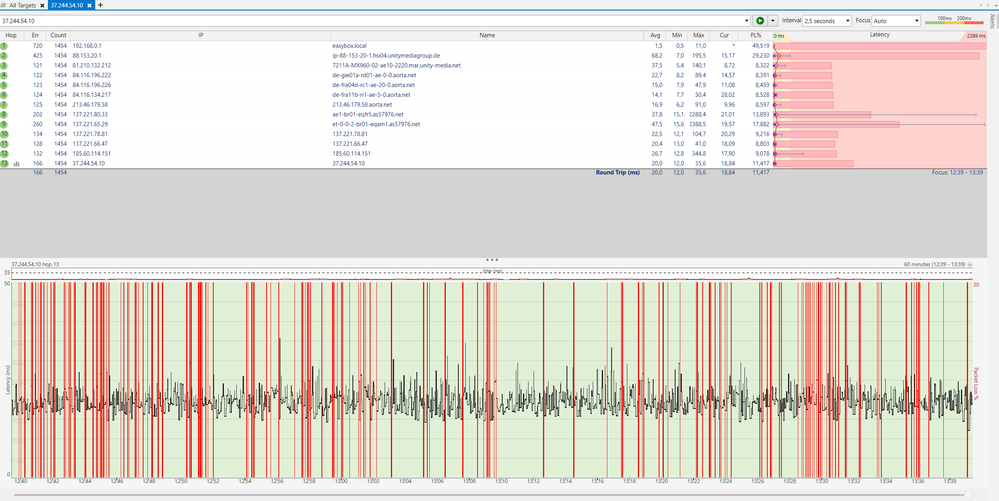Open the Alerts side panel tab
The width and height of the screenshot is (999, 501).
pyautogui.click(x=992, y=23)
